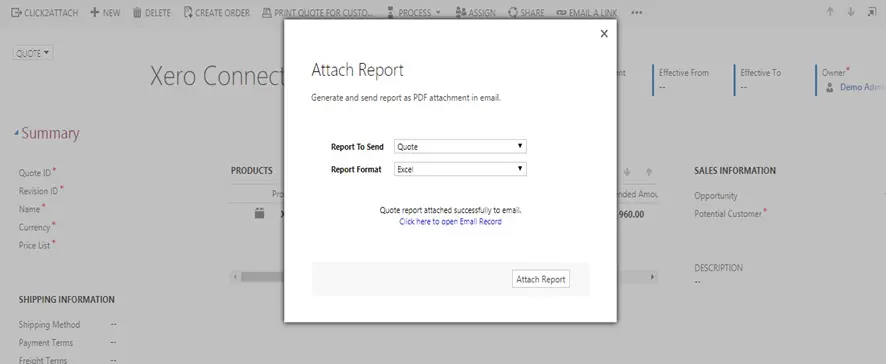Open the more commands ellipsis menu
The width and height of the screenshot is (886, 364).
tap(637, 12)
